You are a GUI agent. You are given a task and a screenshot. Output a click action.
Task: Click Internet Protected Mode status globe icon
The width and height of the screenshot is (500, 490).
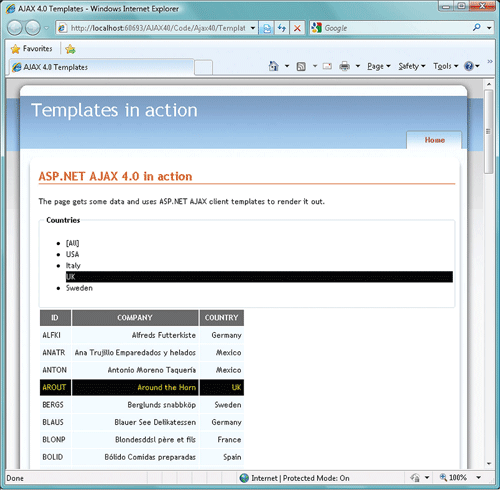[244, 478]
